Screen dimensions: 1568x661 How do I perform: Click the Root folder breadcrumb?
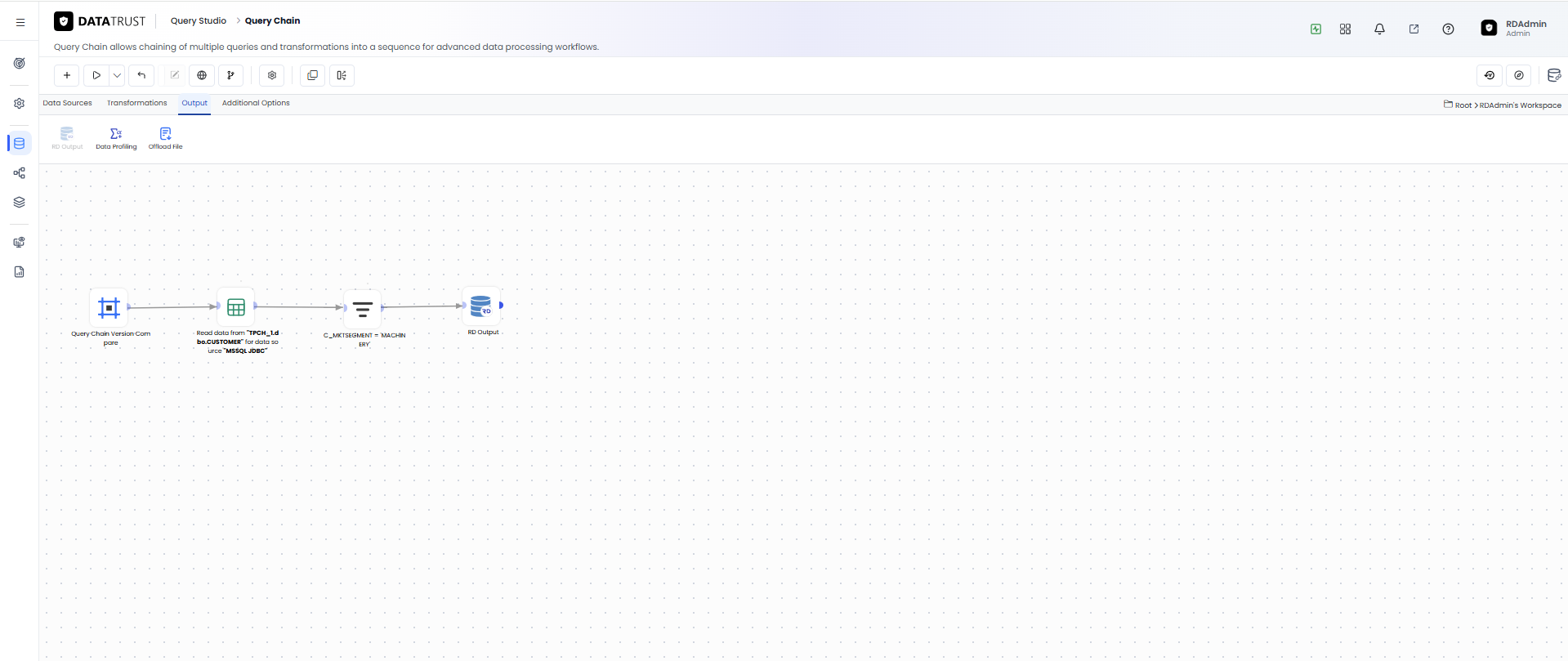click(1458, 105)
